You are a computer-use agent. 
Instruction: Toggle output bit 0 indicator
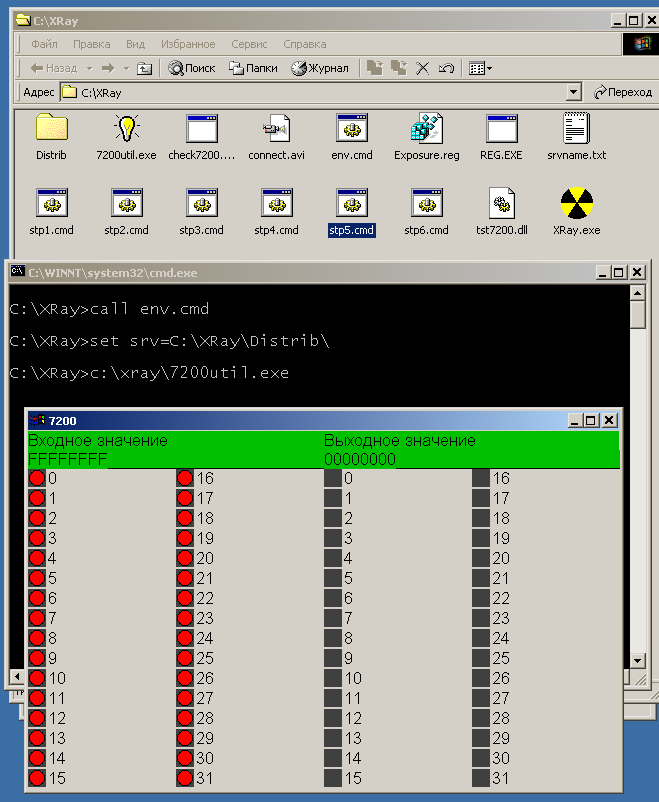click(333, 479)
